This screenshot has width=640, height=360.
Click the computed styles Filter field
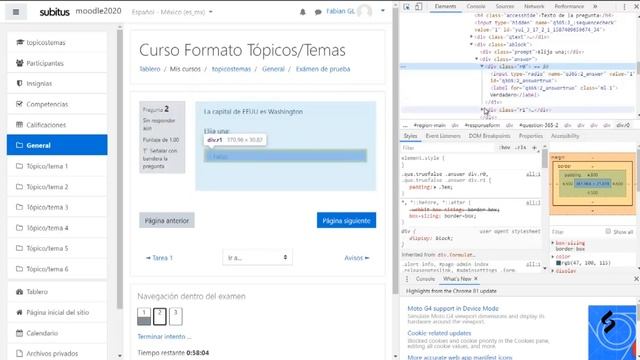point(576,231)
